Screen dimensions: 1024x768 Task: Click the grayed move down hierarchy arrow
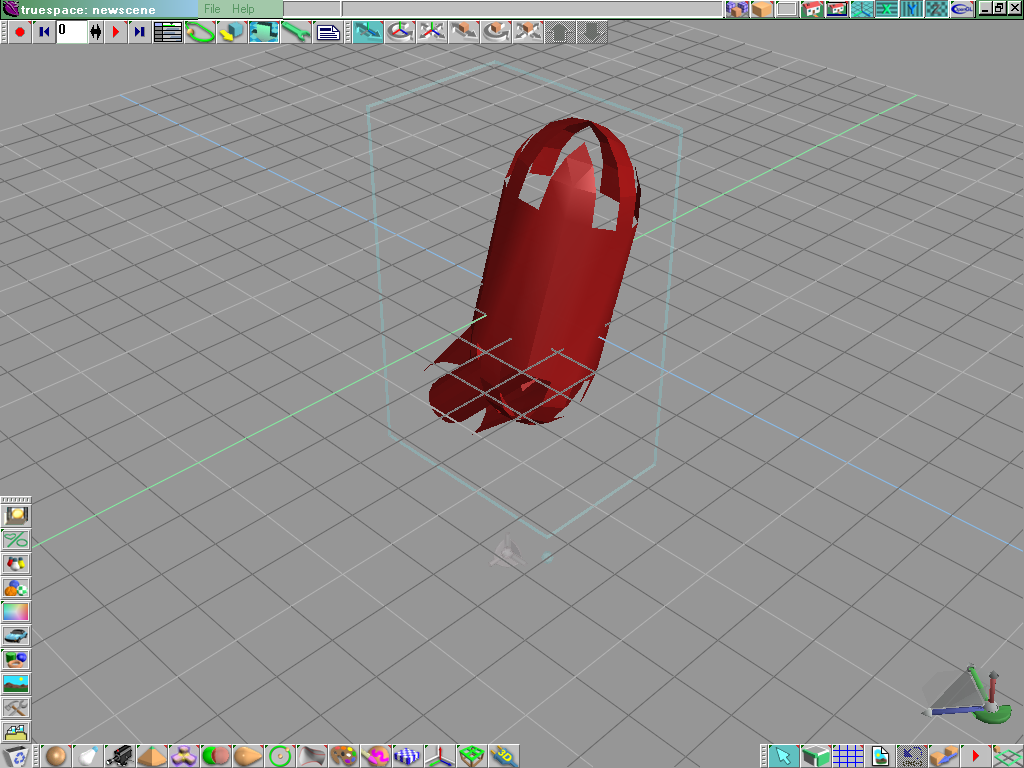[592, 31]
